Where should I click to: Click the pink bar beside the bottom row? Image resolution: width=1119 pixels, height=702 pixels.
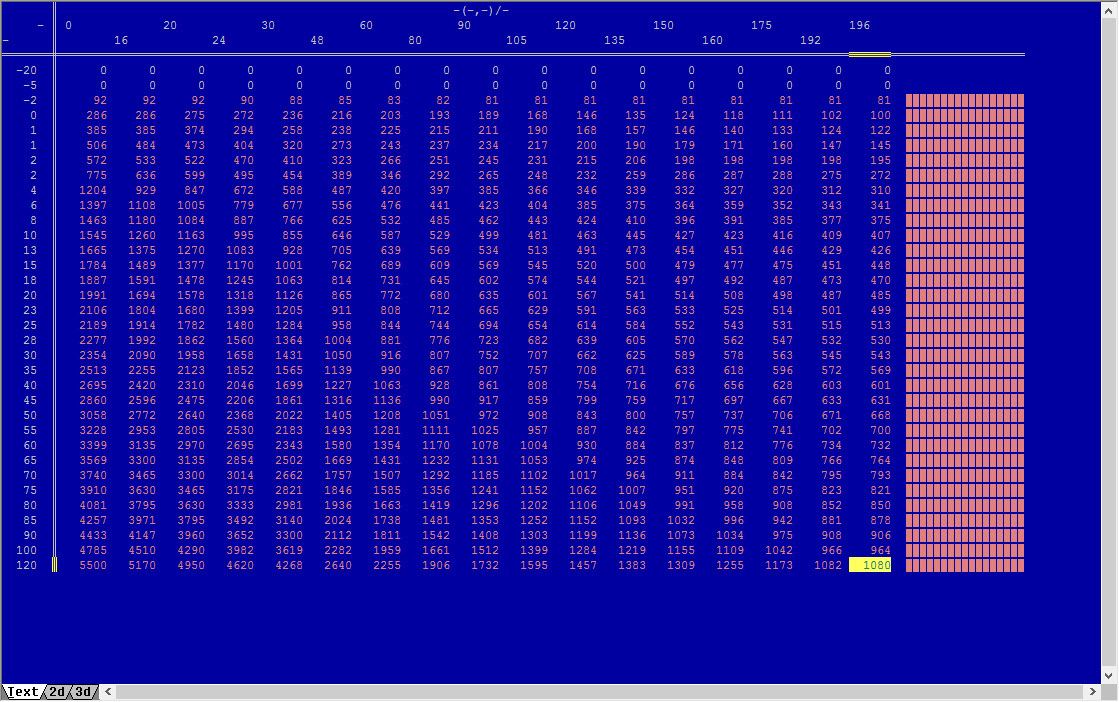(964, 566)
